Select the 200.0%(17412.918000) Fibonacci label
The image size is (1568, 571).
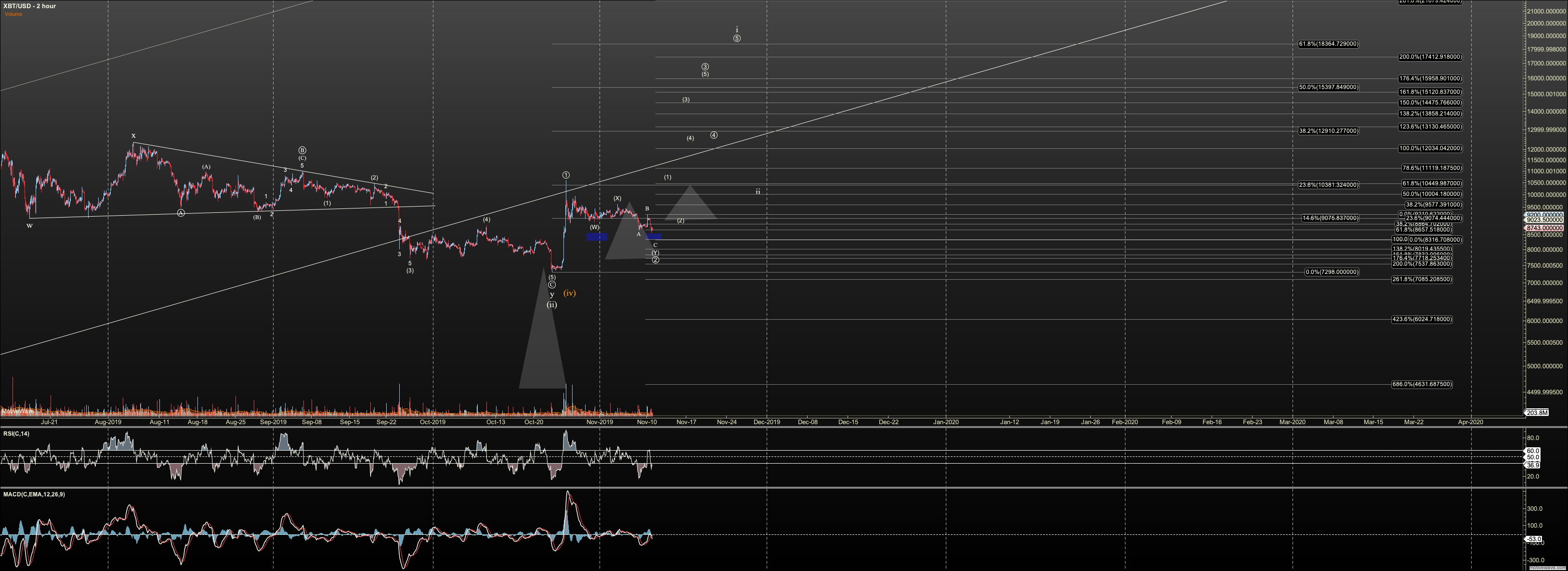pos(1430,57)
